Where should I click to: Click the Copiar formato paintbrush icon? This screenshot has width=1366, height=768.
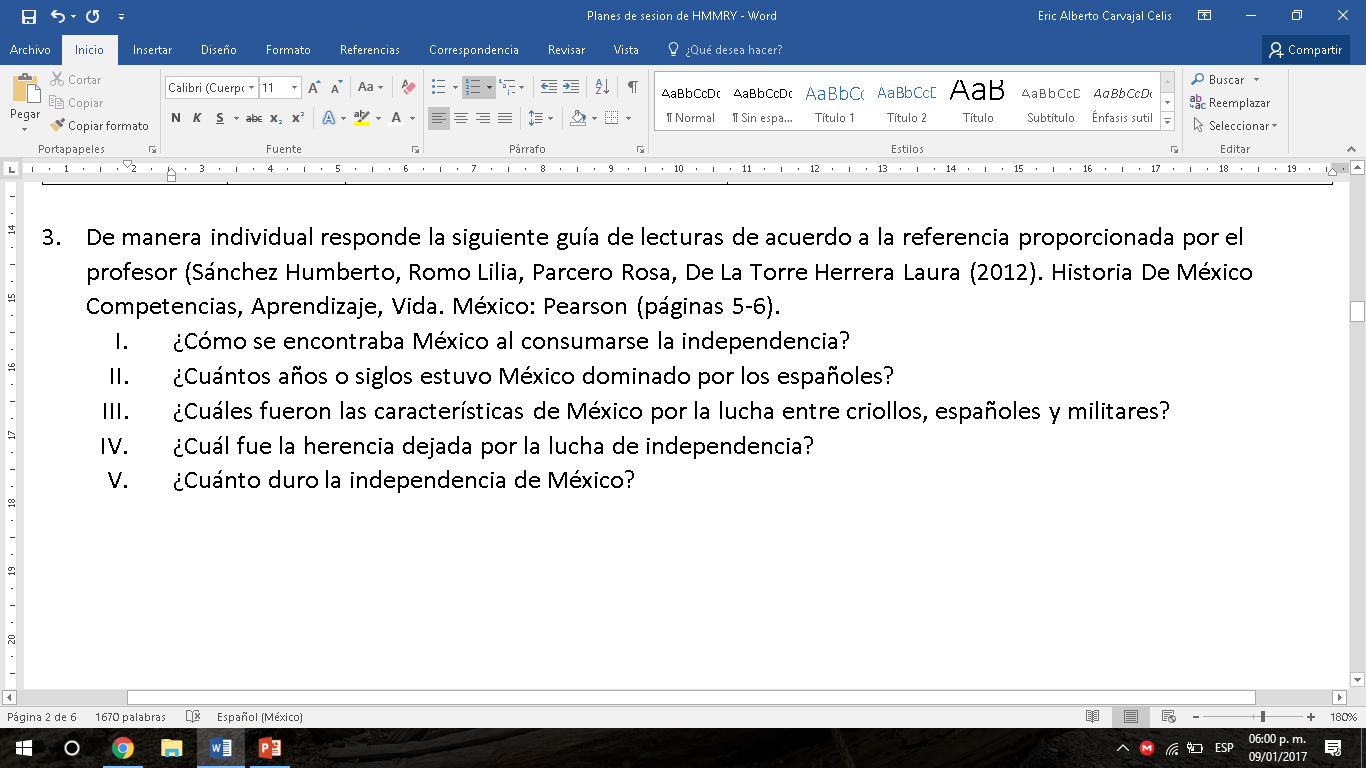coord(57,126)
